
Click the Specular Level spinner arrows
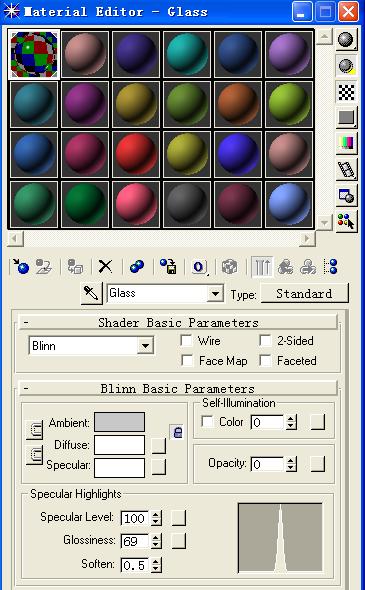tap(156, 518)
